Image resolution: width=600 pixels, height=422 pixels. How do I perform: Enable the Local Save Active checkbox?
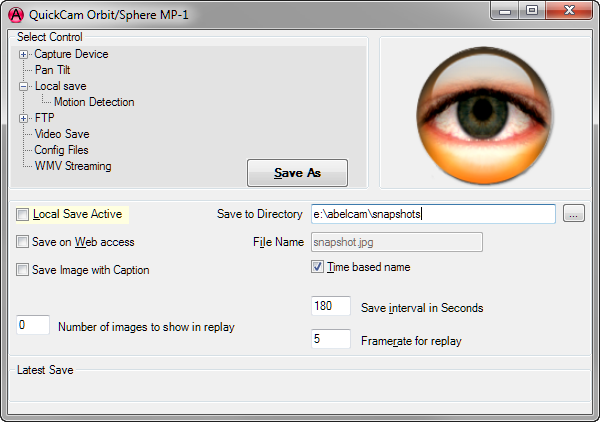23,214
